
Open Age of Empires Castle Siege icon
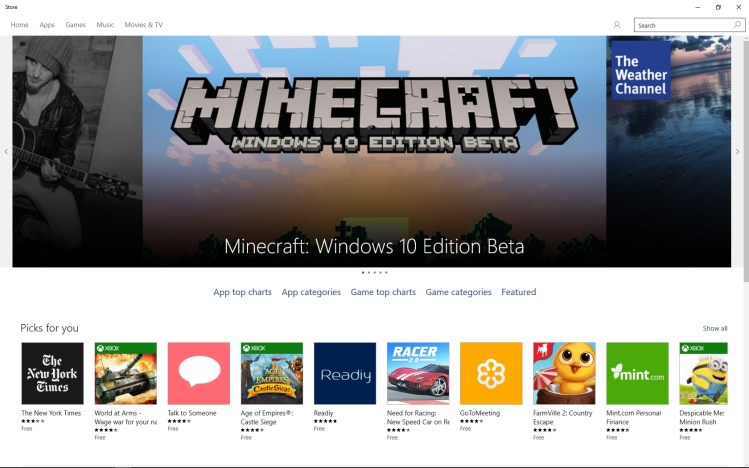pyautogui.click(x=272, y=373)
